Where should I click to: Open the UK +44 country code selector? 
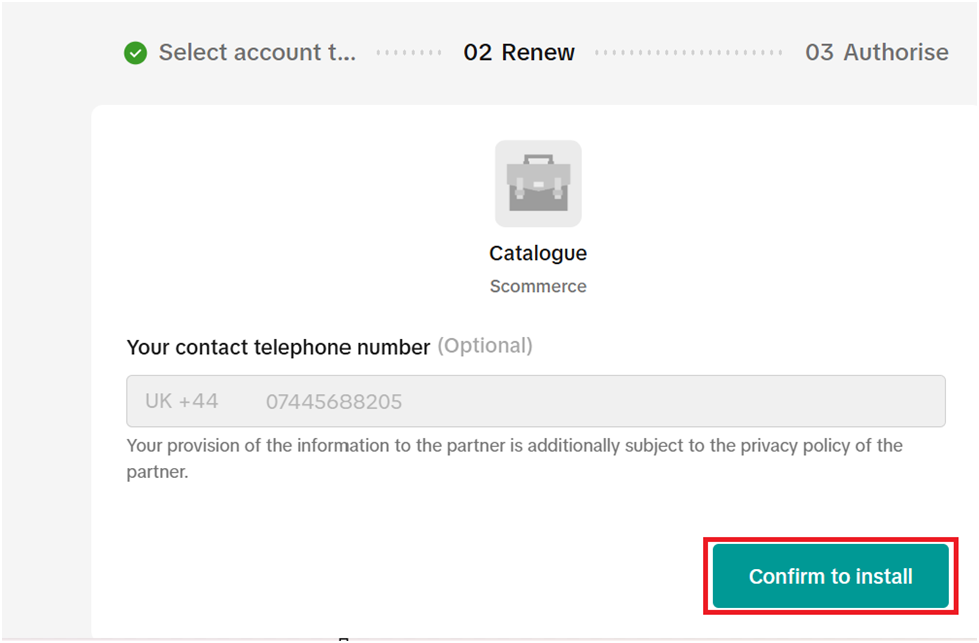182,402
